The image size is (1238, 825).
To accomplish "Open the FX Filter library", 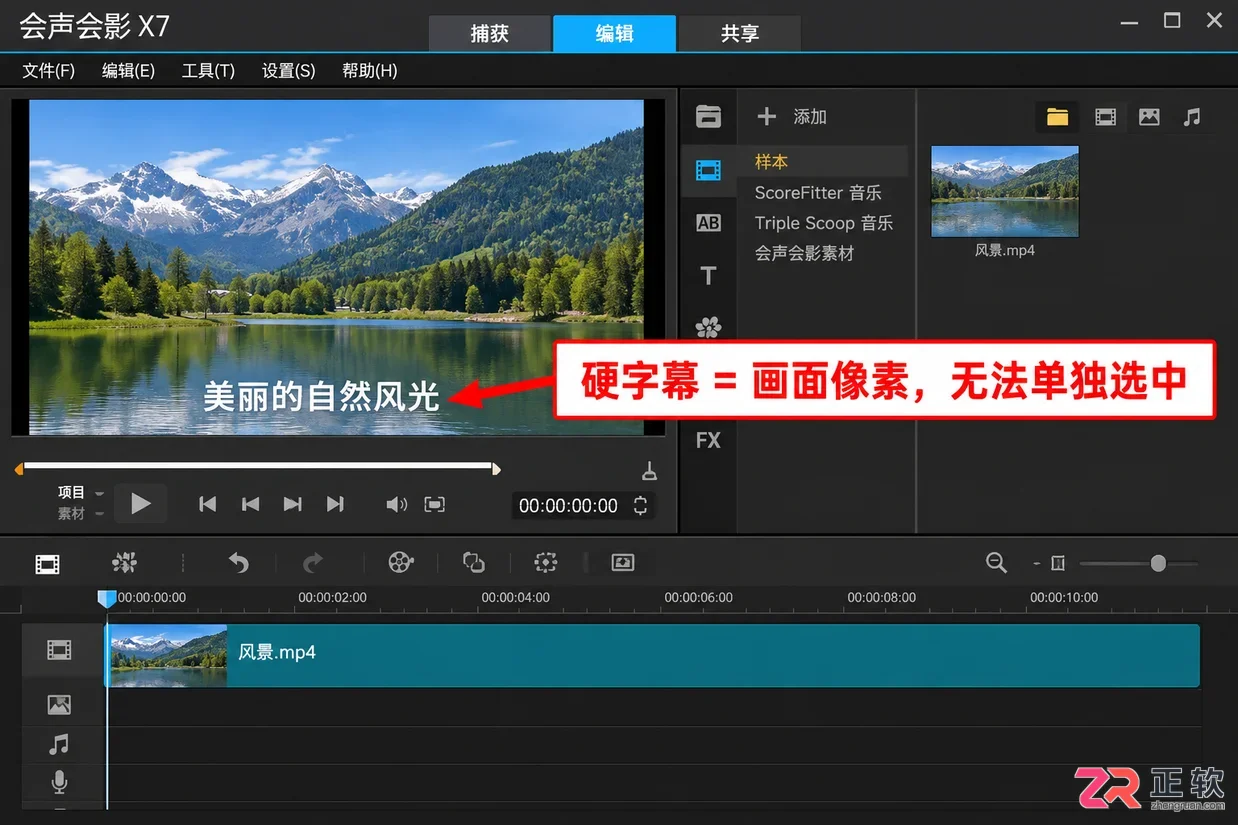I will coord(708,440).
